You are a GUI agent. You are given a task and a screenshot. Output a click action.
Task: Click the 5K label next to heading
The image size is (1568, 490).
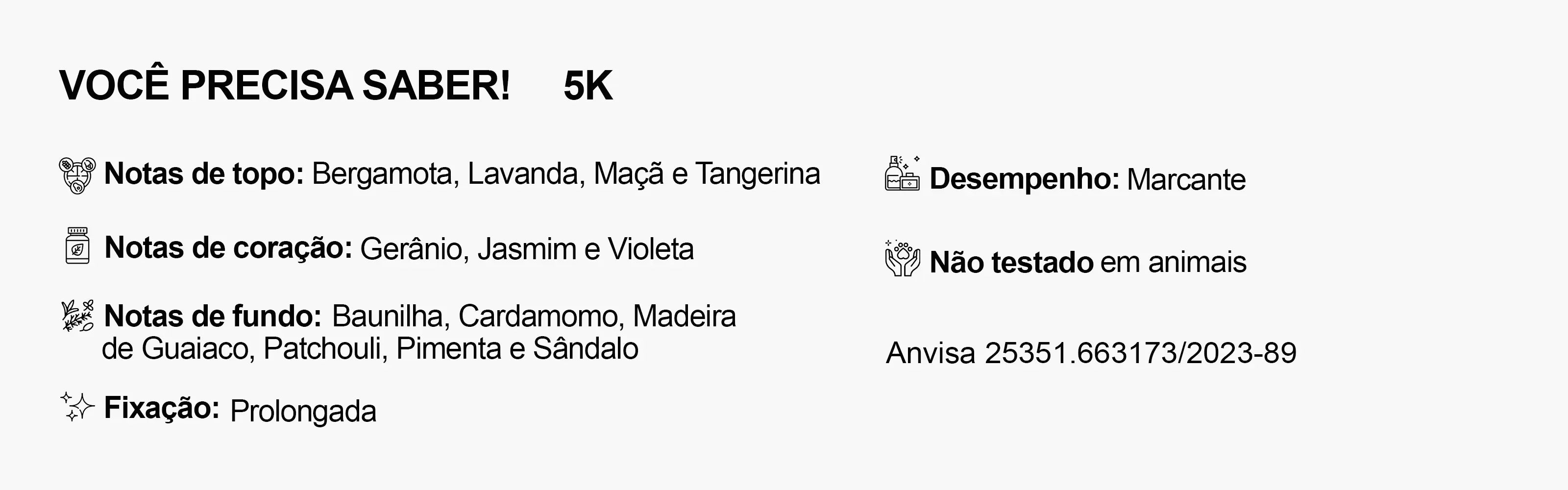click(588, 86)
